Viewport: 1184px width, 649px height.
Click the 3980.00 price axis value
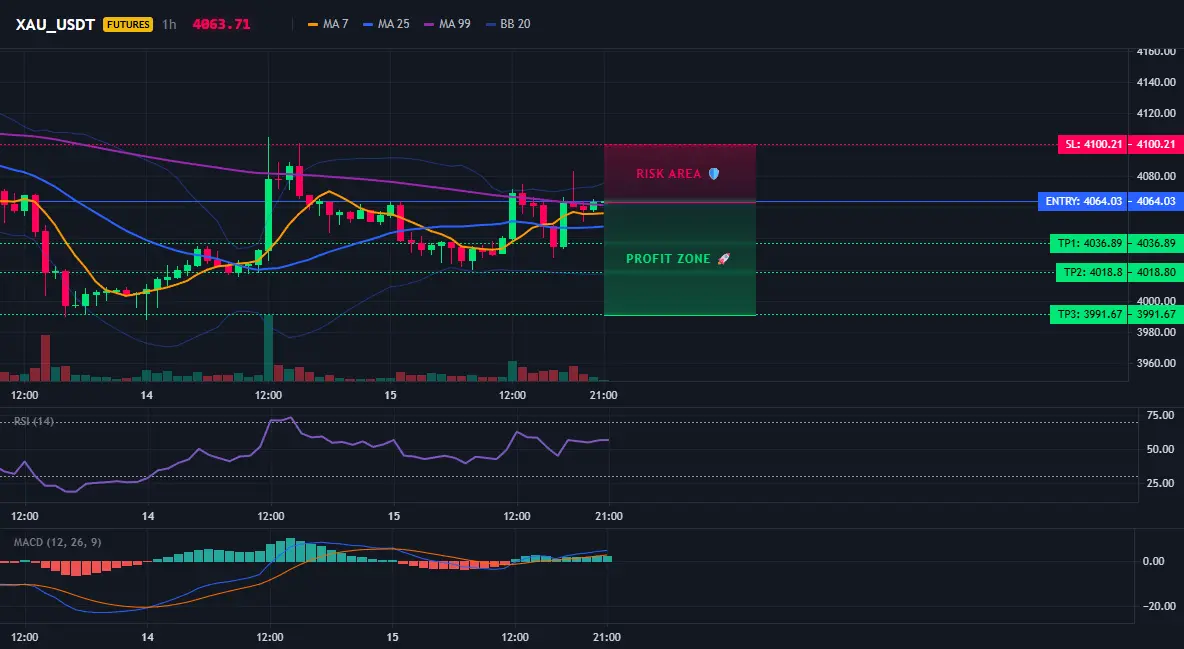coord(1156,332)
